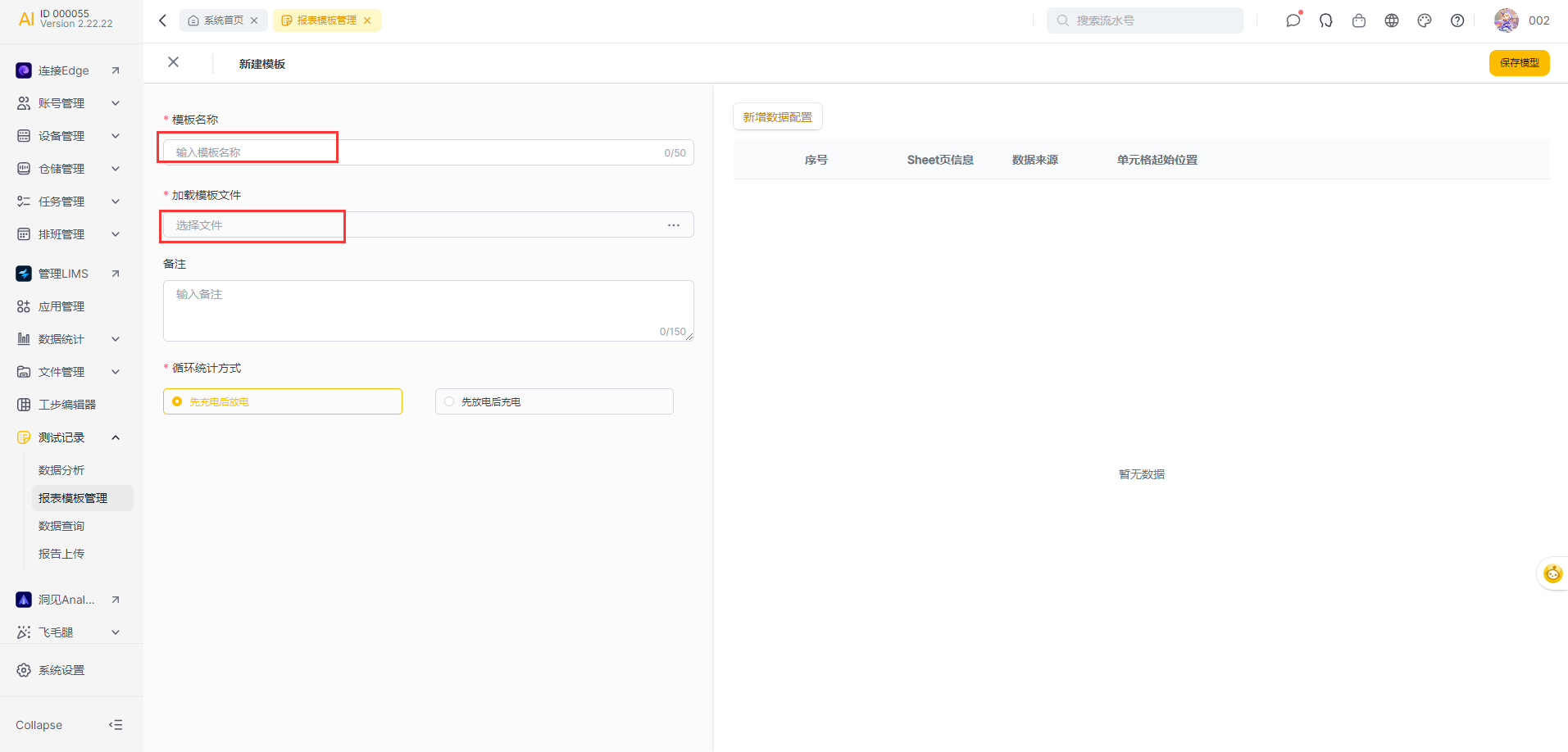Viewport: 1568px width, 752px height.
Task: Expand 任务管理 menu chevron
Action: coord(116,202)
